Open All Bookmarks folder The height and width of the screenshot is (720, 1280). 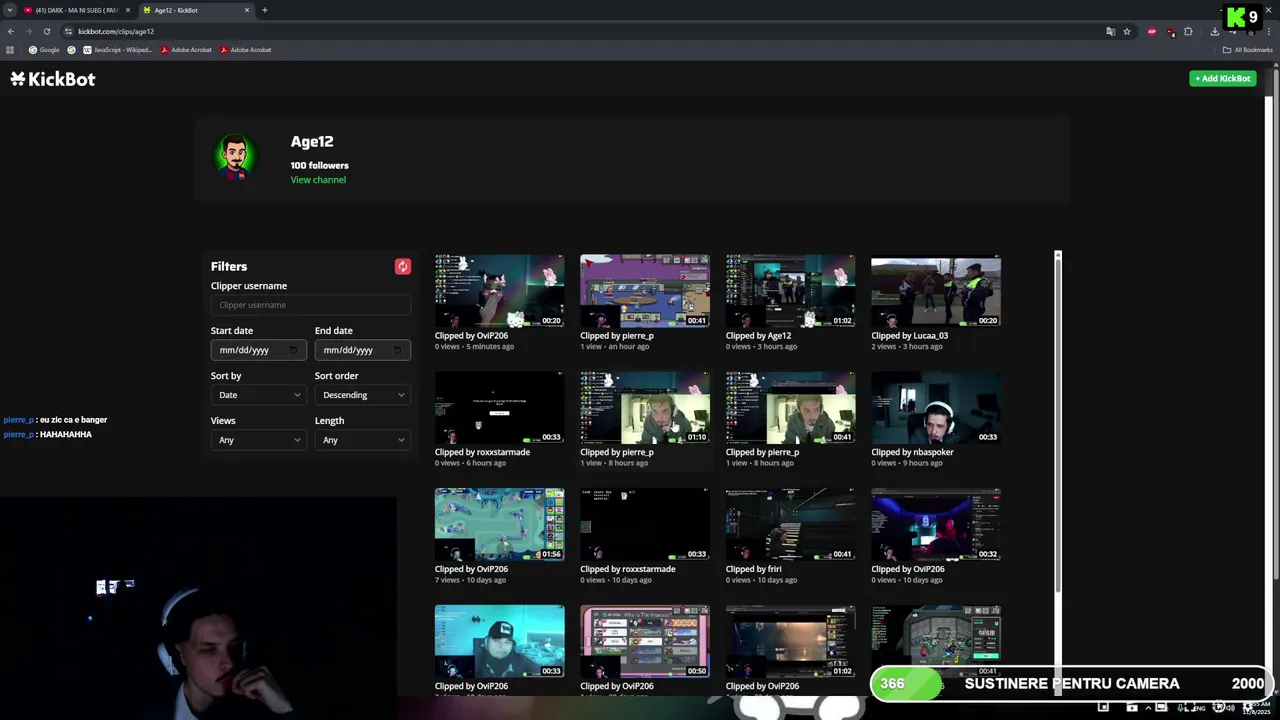pos(1247,50)
